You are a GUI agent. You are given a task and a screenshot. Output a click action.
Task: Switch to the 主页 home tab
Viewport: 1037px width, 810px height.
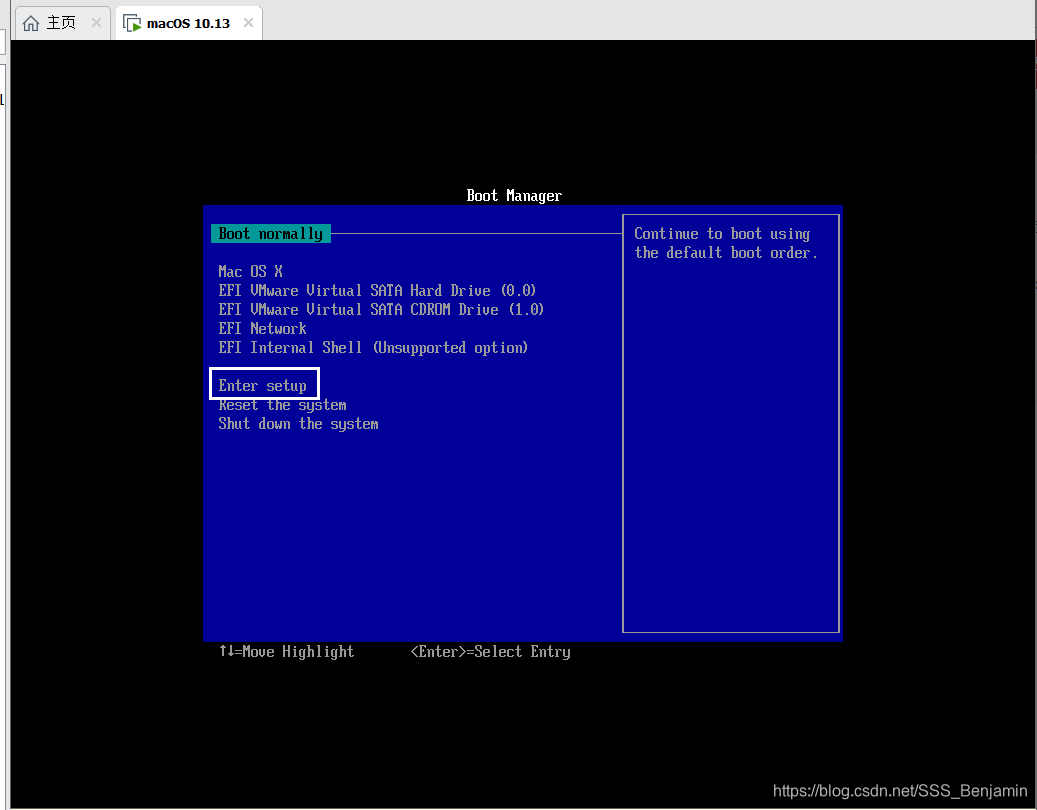pyautogui.click(x=62, y=23)
